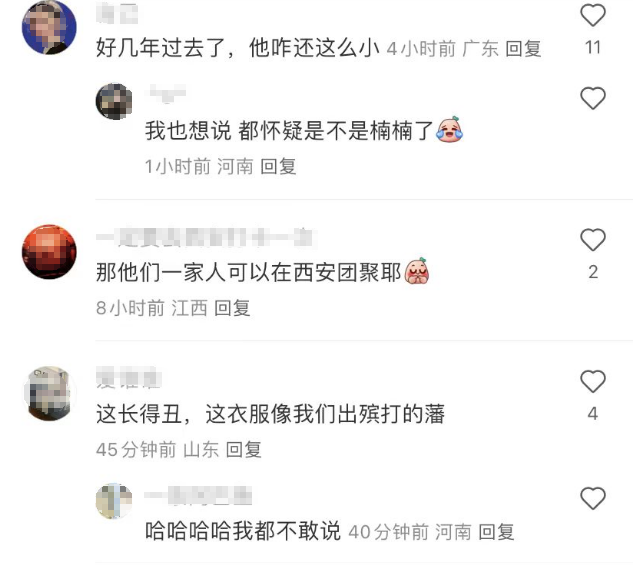Like the Henan reply about 楠楠
This screenshot has width=638, height=565.
(x=592, y=98)
